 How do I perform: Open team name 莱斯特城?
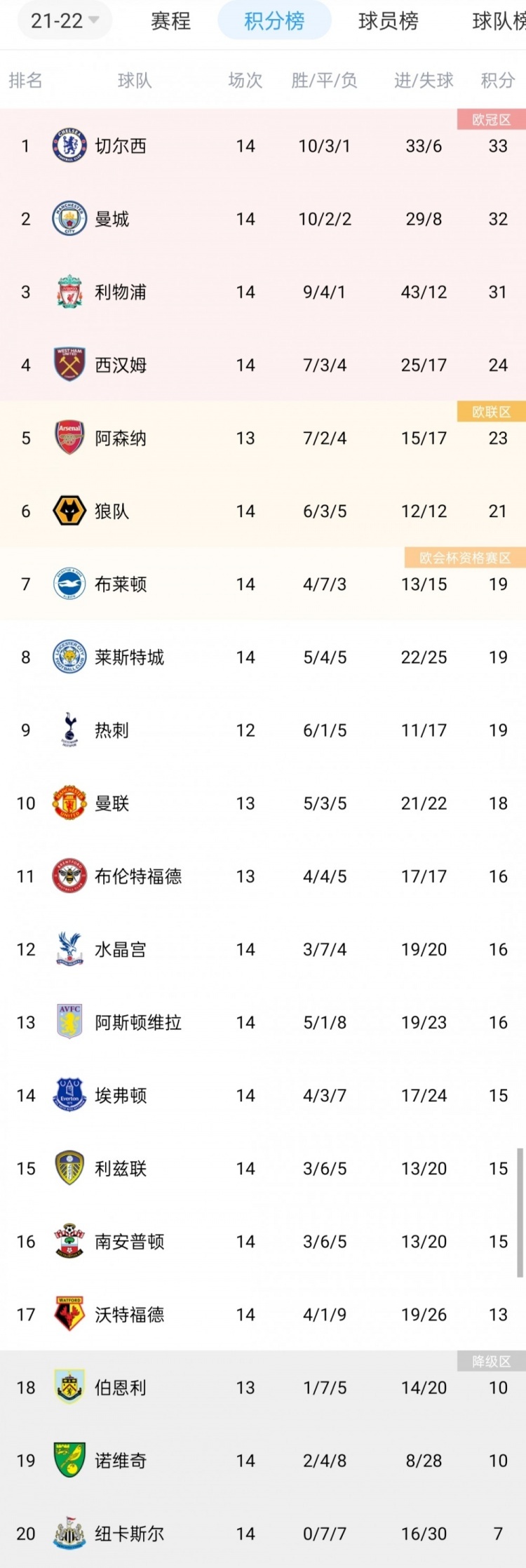pos(130,657)
